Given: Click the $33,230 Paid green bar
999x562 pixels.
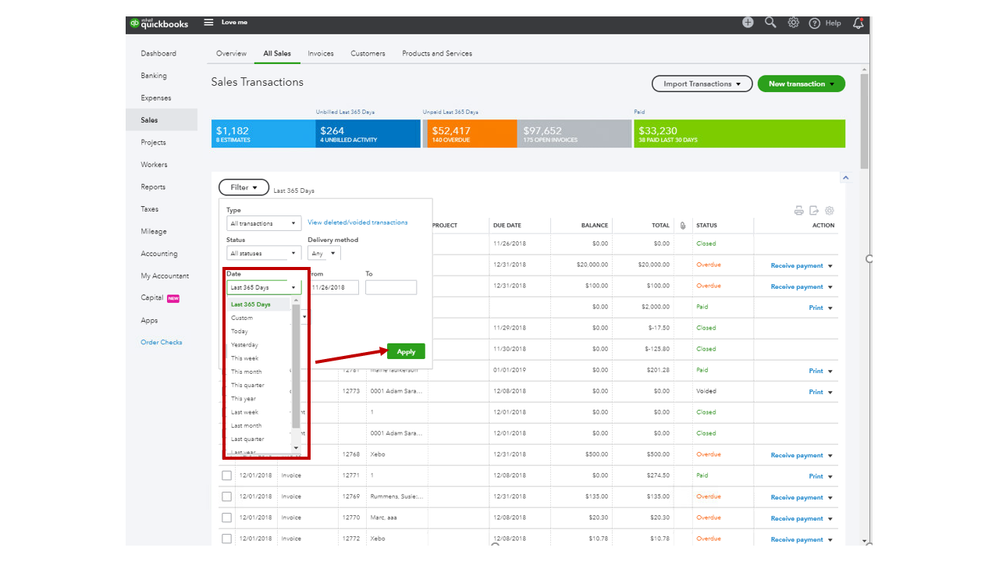Looking at the screenshot, I should (739, 134).
